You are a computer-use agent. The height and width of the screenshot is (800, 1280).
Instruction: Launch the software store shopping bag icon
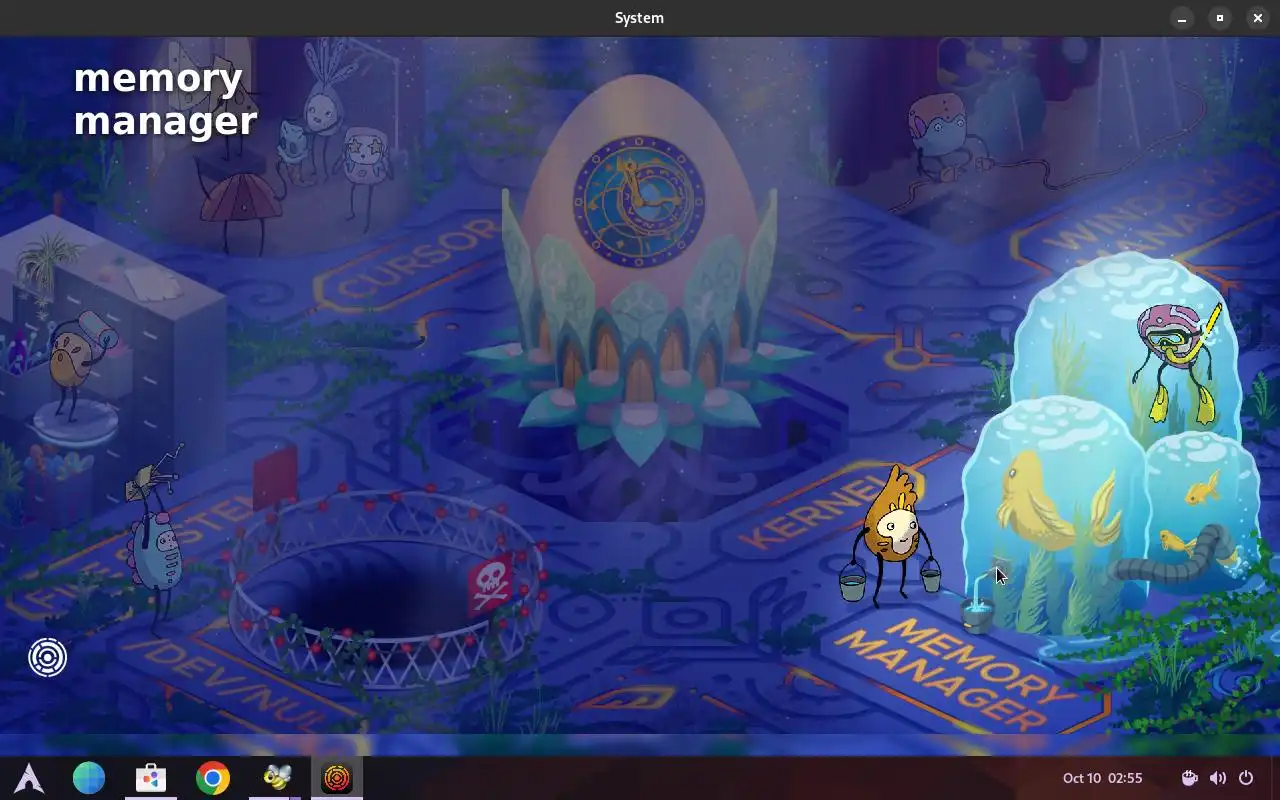[x=151, y=777]
